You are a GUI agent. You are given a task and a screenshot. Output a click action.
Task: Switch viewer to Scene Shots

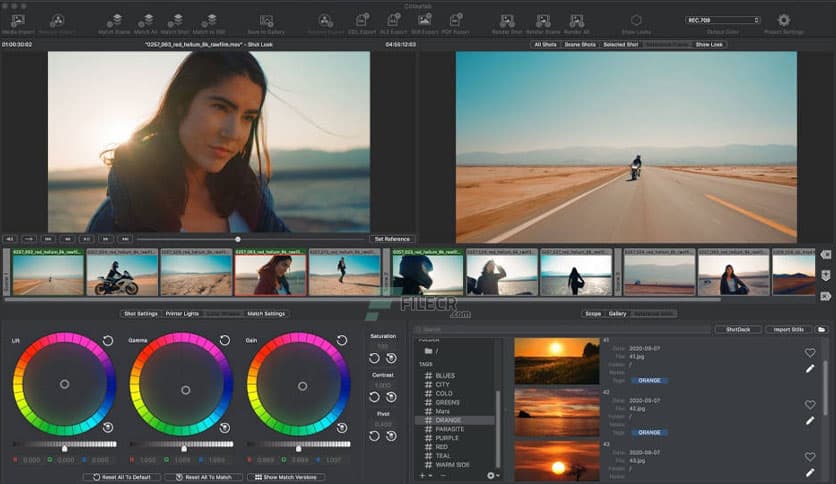pos(580,44)
